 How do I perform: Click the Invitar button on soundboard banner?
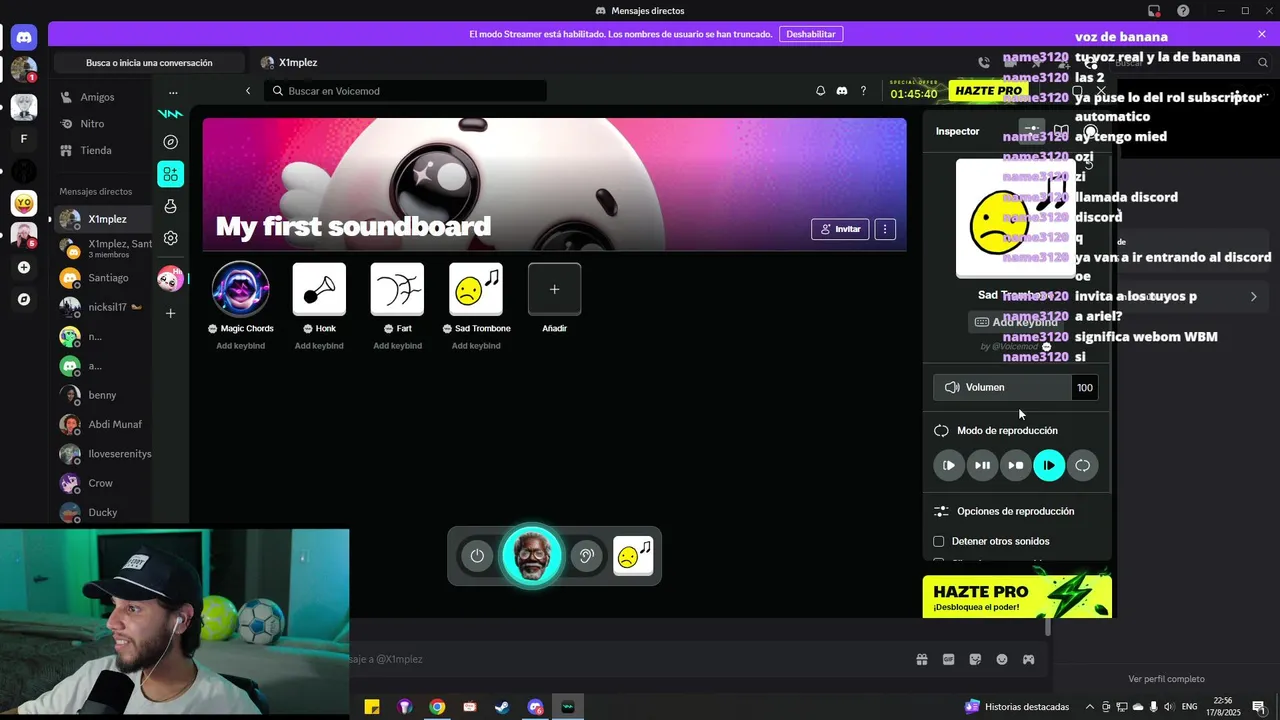[x=840, y=229]
